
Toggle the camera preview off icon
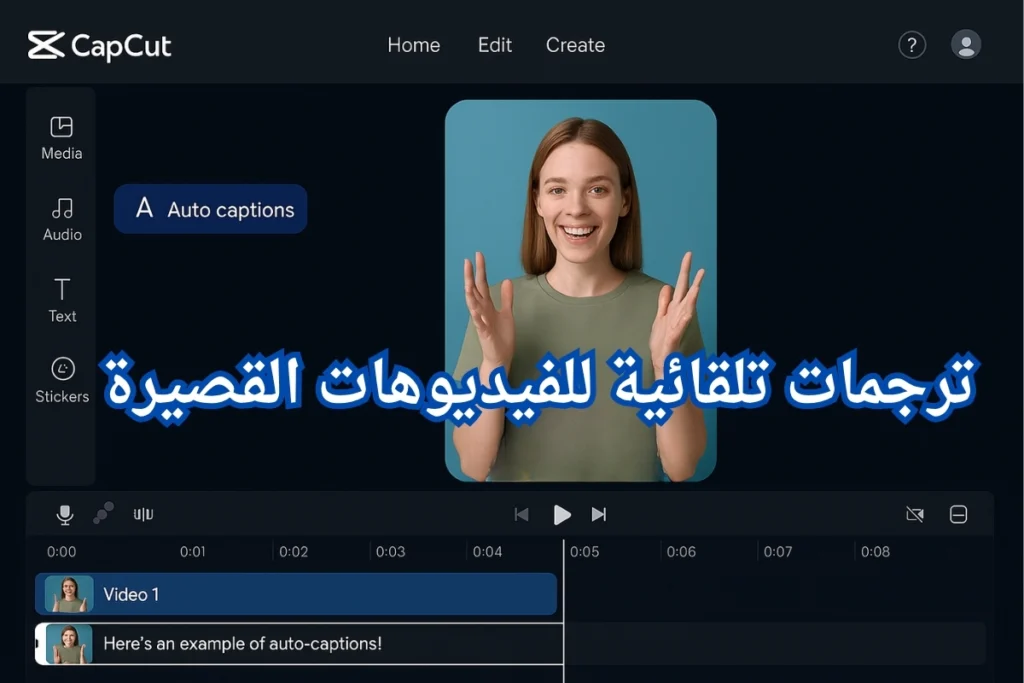[915, 514]
